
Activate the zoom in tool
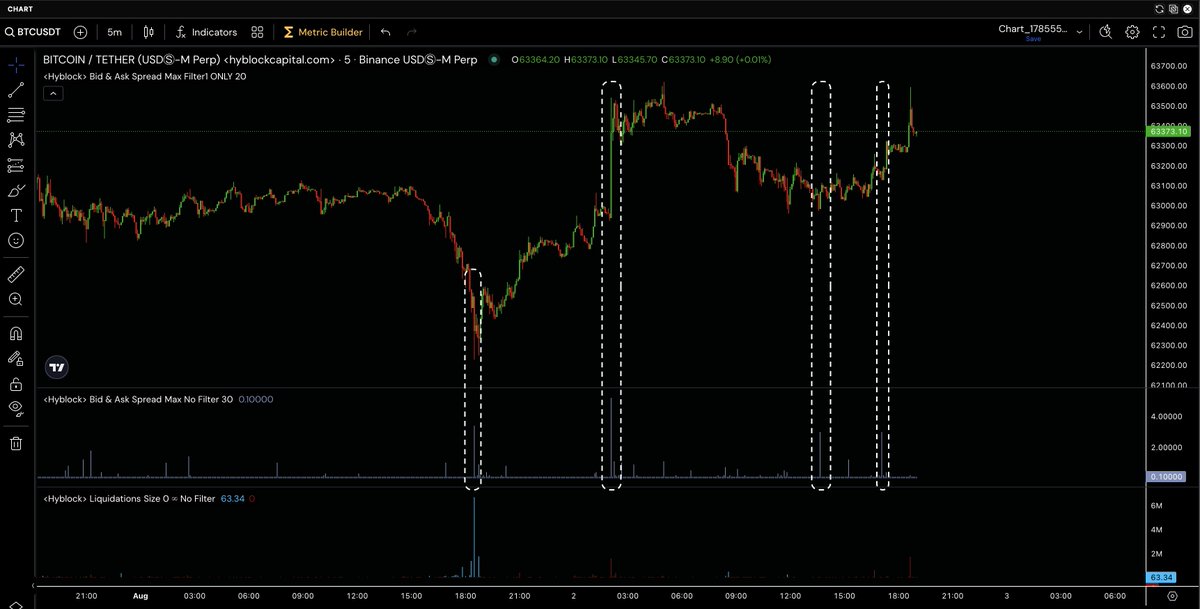click(16, 299)
